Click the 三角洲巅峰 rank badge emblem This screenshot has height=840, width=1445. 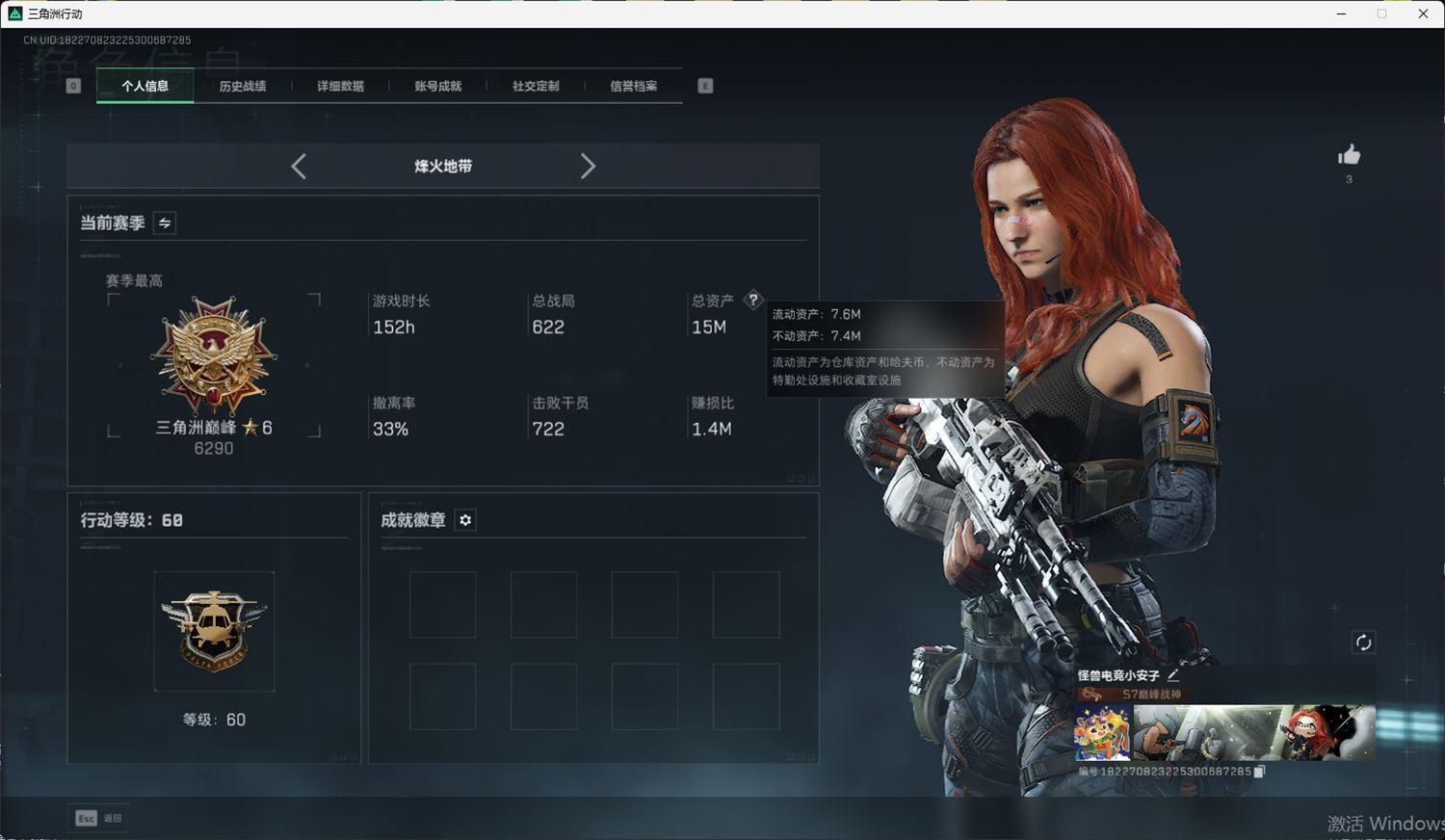coord(214,356)
